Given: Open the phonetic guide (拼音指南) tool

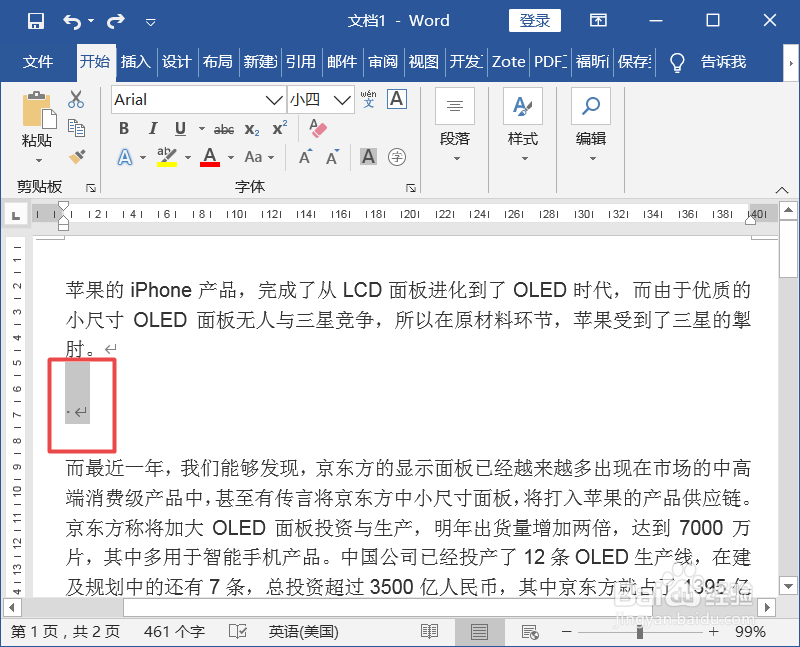Looking at the screenshot, I should (368, 100).
